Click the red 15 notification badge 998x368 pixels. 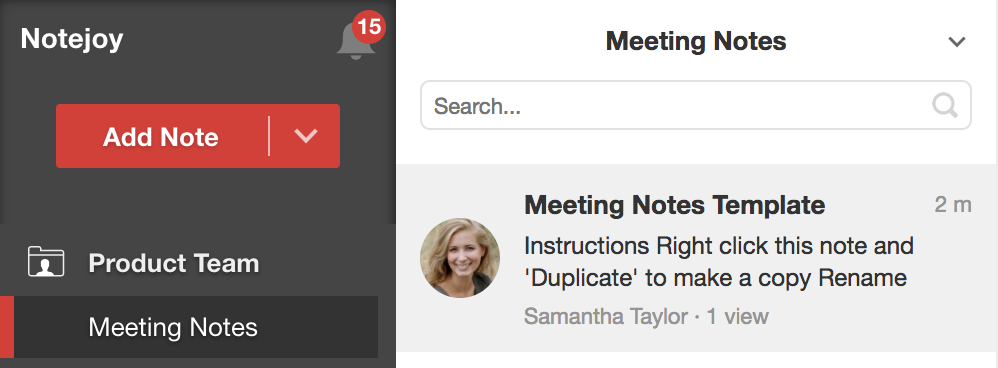(369, 27)
